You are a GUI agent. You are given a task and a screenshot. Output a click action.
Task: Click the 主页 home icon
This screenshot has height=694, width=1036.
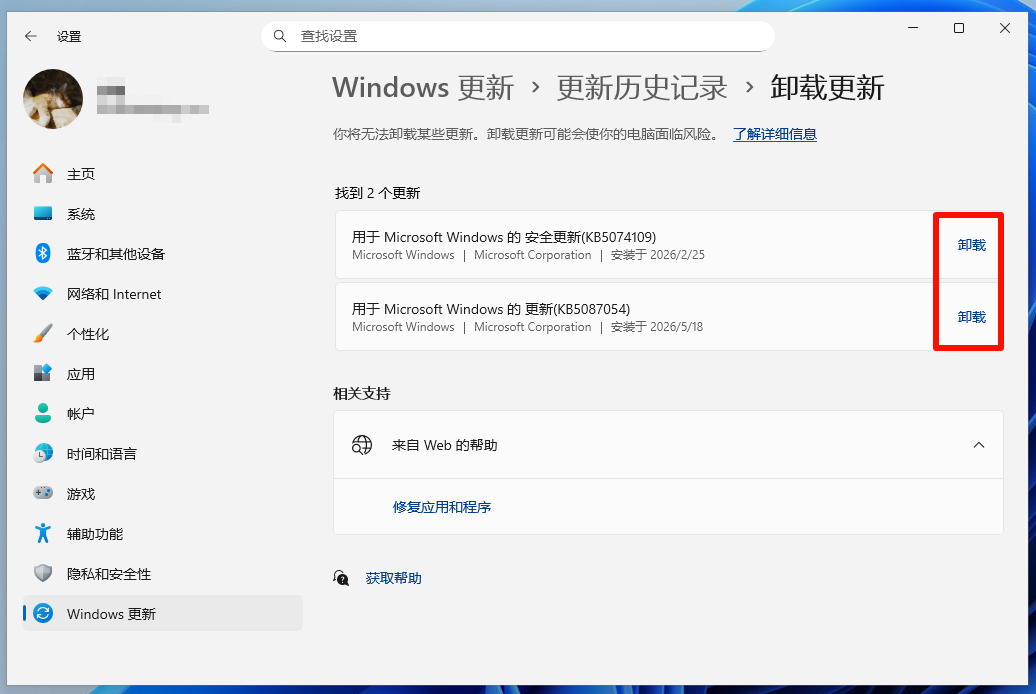point(43,174)
